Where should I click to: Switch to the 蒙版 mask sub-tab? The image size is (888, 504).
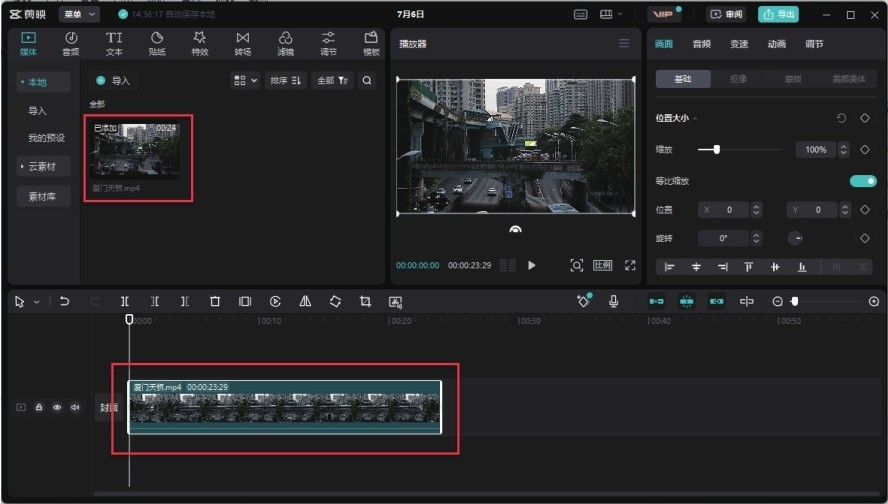pos(793,79)
